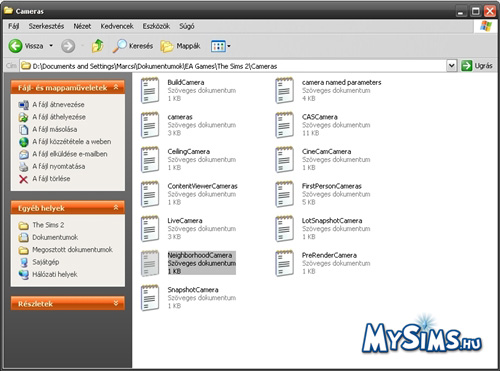
Task: Select the camera named parameters file icon
Action: point(284,90)
